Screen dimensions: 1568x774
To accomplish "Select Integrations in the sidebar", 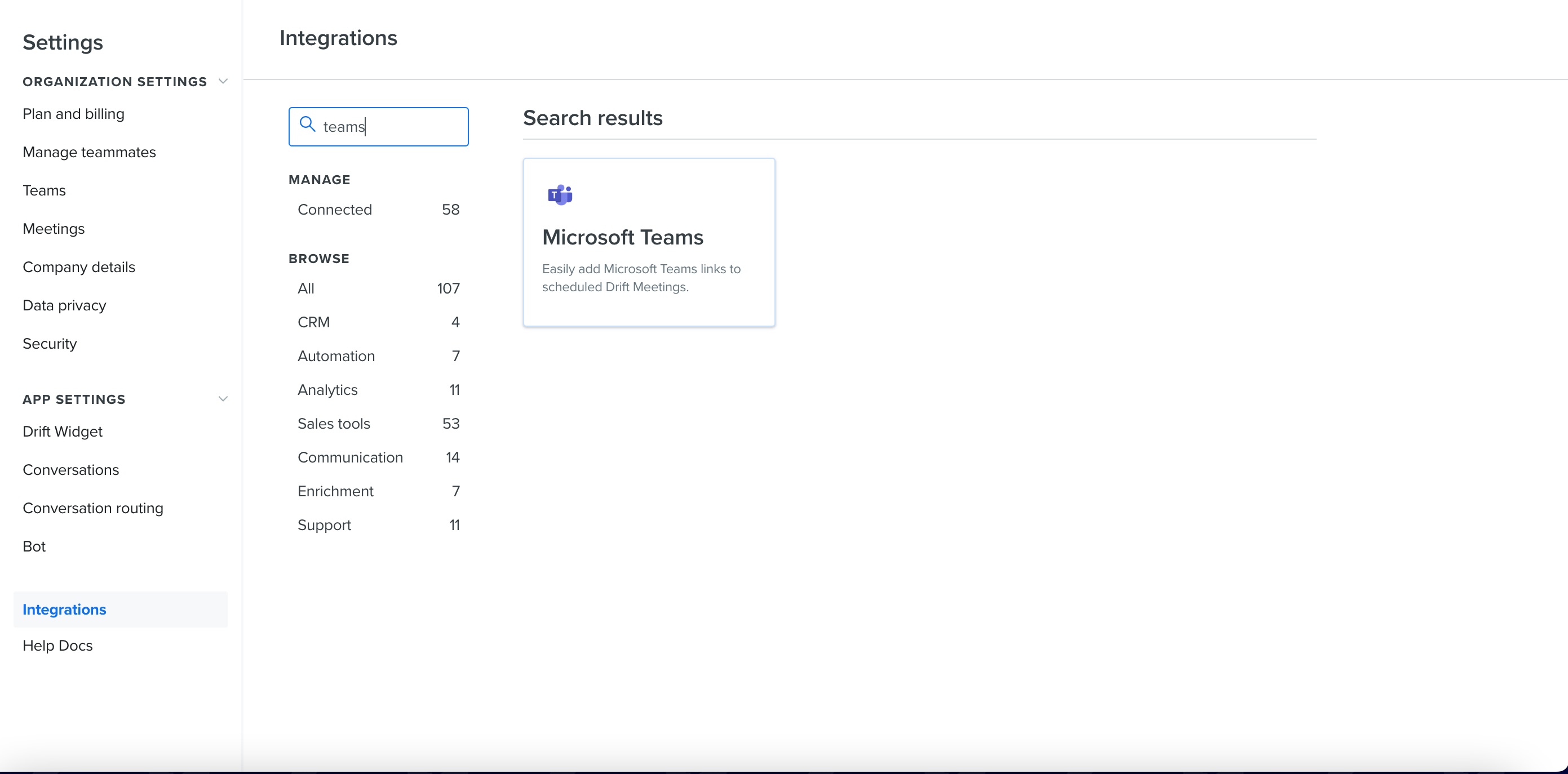I will [x=121, y=609].
